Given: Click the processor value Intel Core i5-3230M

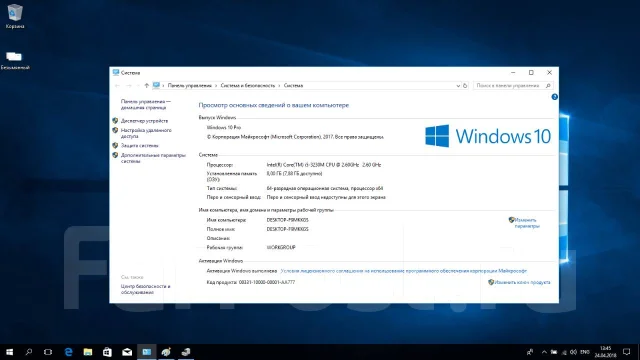Looking at the screenshot, I should point(324,165).
